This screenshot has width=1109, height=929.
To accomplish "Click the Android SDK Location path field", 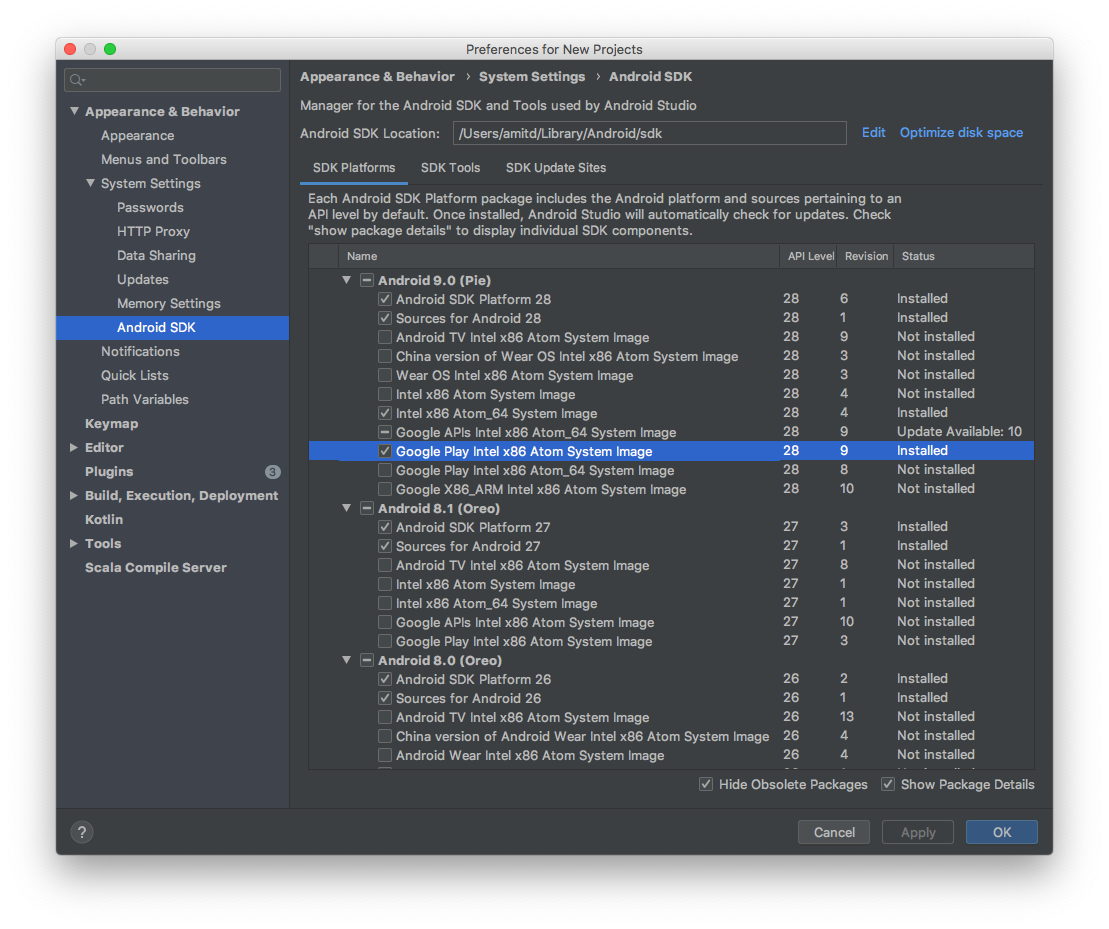I will 649,133.
